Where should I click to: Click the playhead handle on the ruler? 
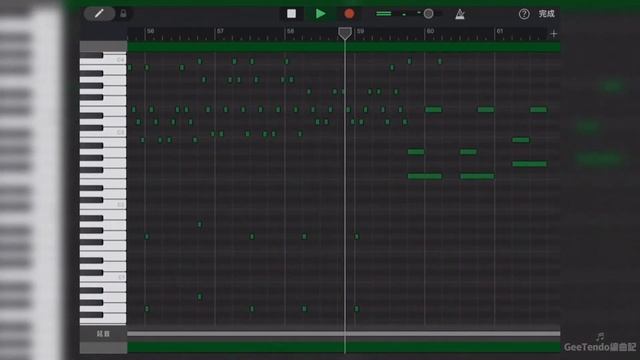click(345, 33)
